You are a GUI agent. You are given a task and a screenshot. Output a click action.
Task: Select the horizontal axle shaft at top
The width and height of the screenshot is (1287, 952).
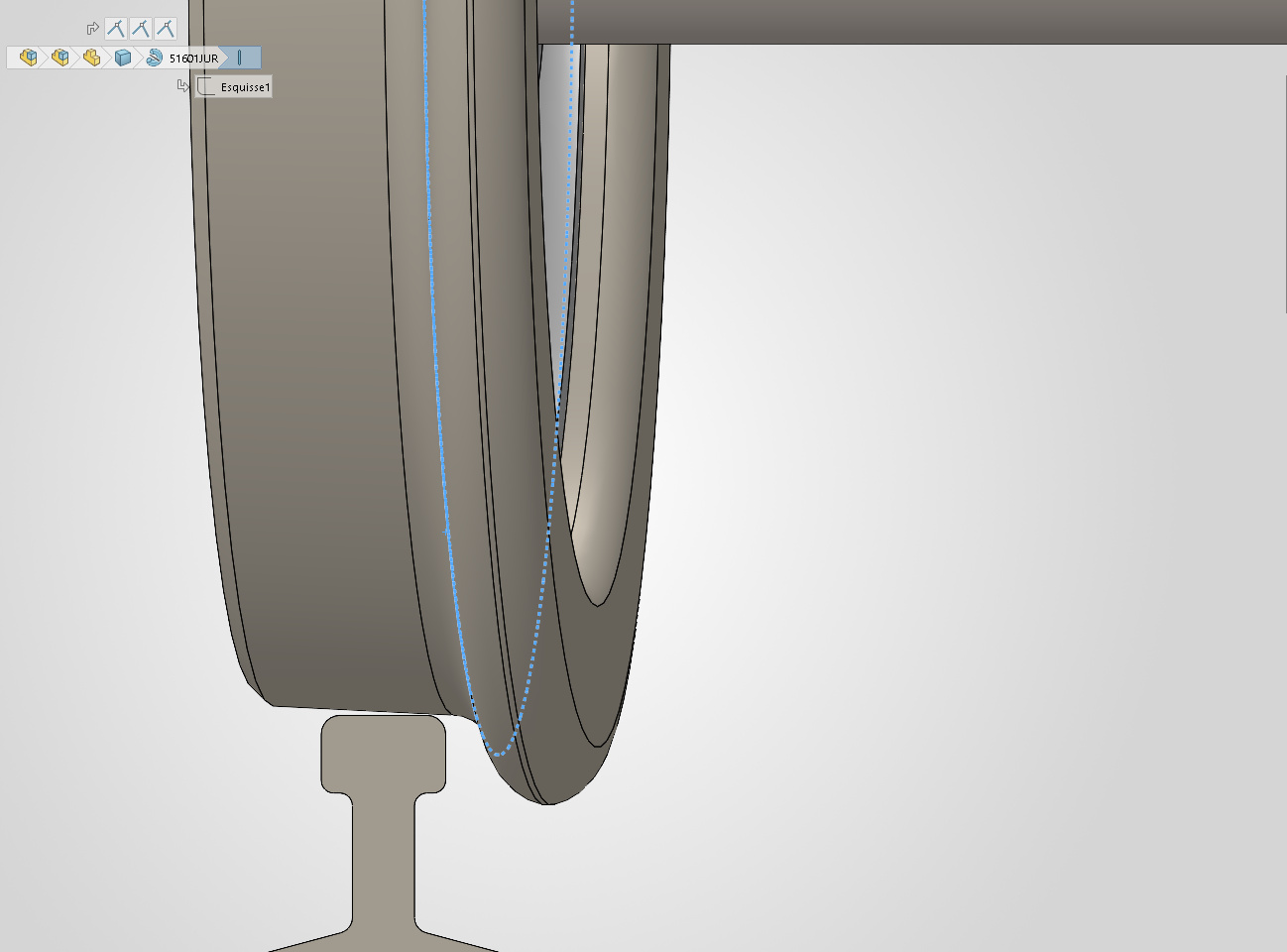pyautogui.click(x=892, y=21)
